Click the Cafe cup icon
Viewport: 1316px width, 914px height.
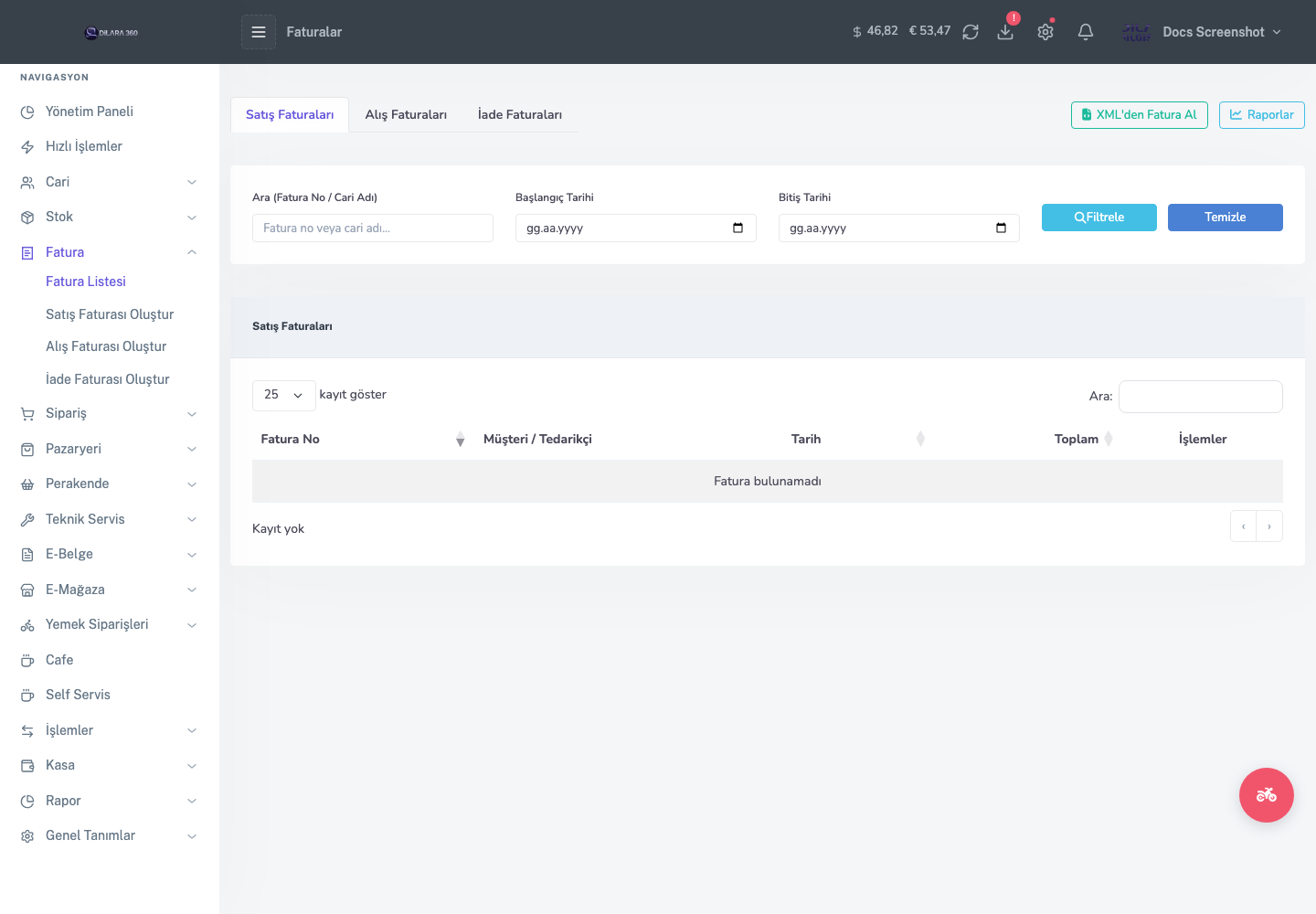(x=27, y=661)
